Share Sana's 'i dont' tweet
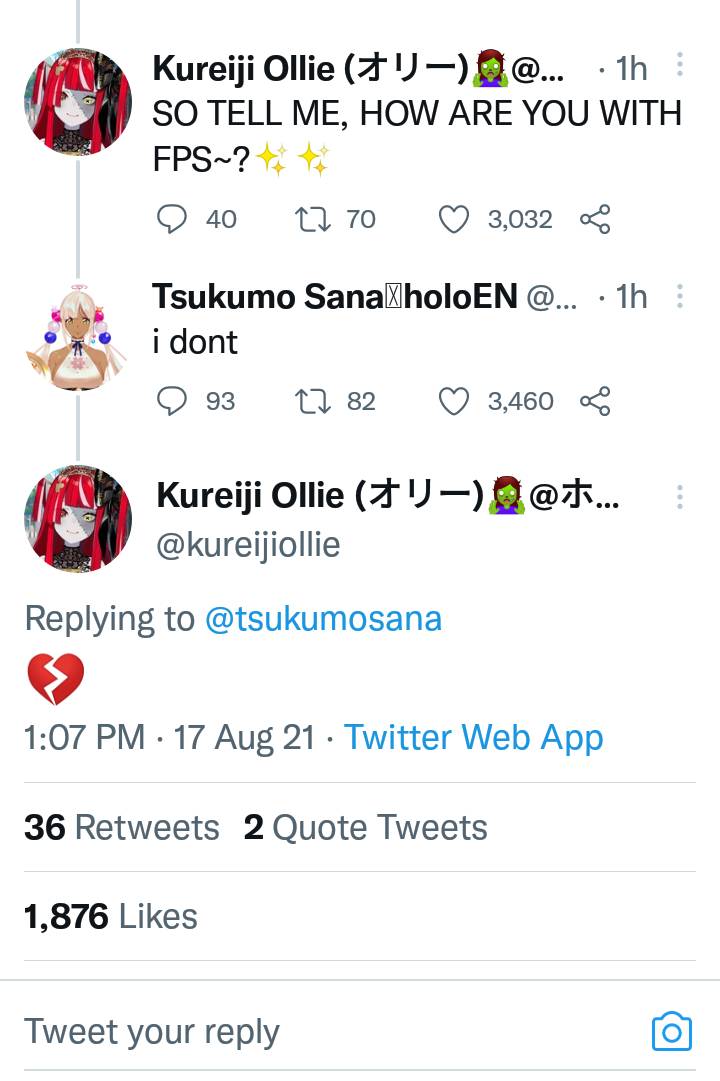The image size is (720, 1081). coord(595,401)
